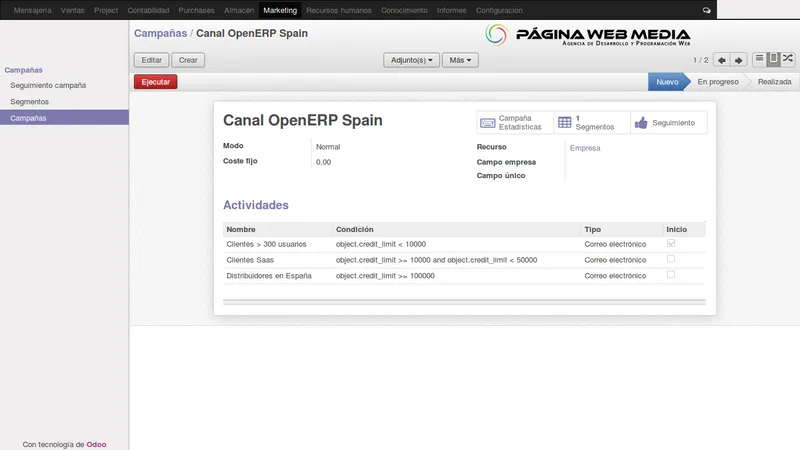800x450 pixels.
Task: Click the Página Web Media logo
Action: (x=587, y=35)
